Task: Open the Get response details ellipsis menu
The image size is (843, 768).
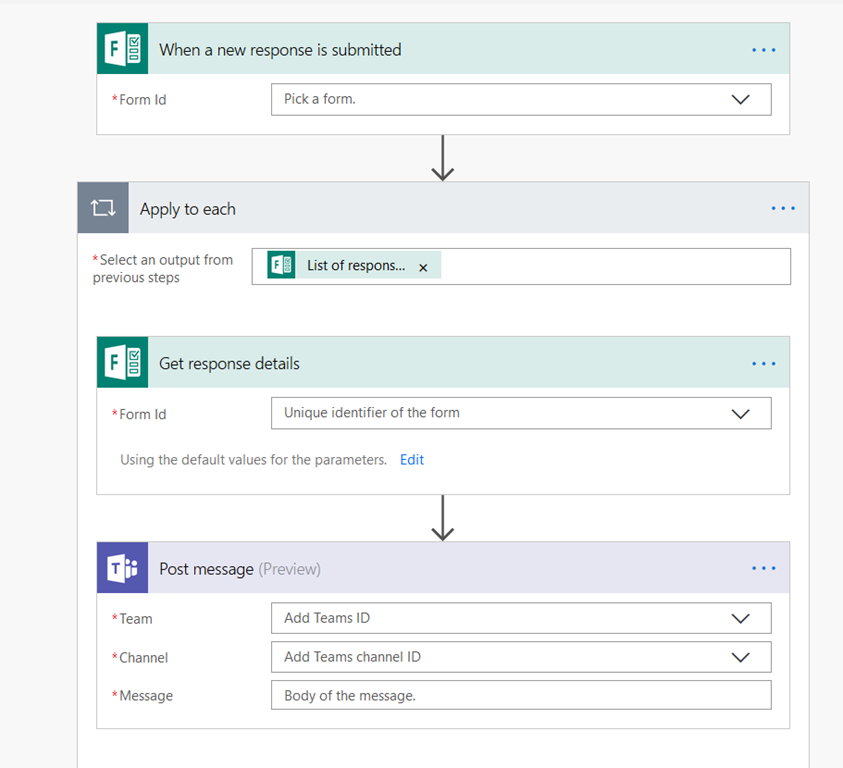Action: pyautogui.click(x=763, y=364)
